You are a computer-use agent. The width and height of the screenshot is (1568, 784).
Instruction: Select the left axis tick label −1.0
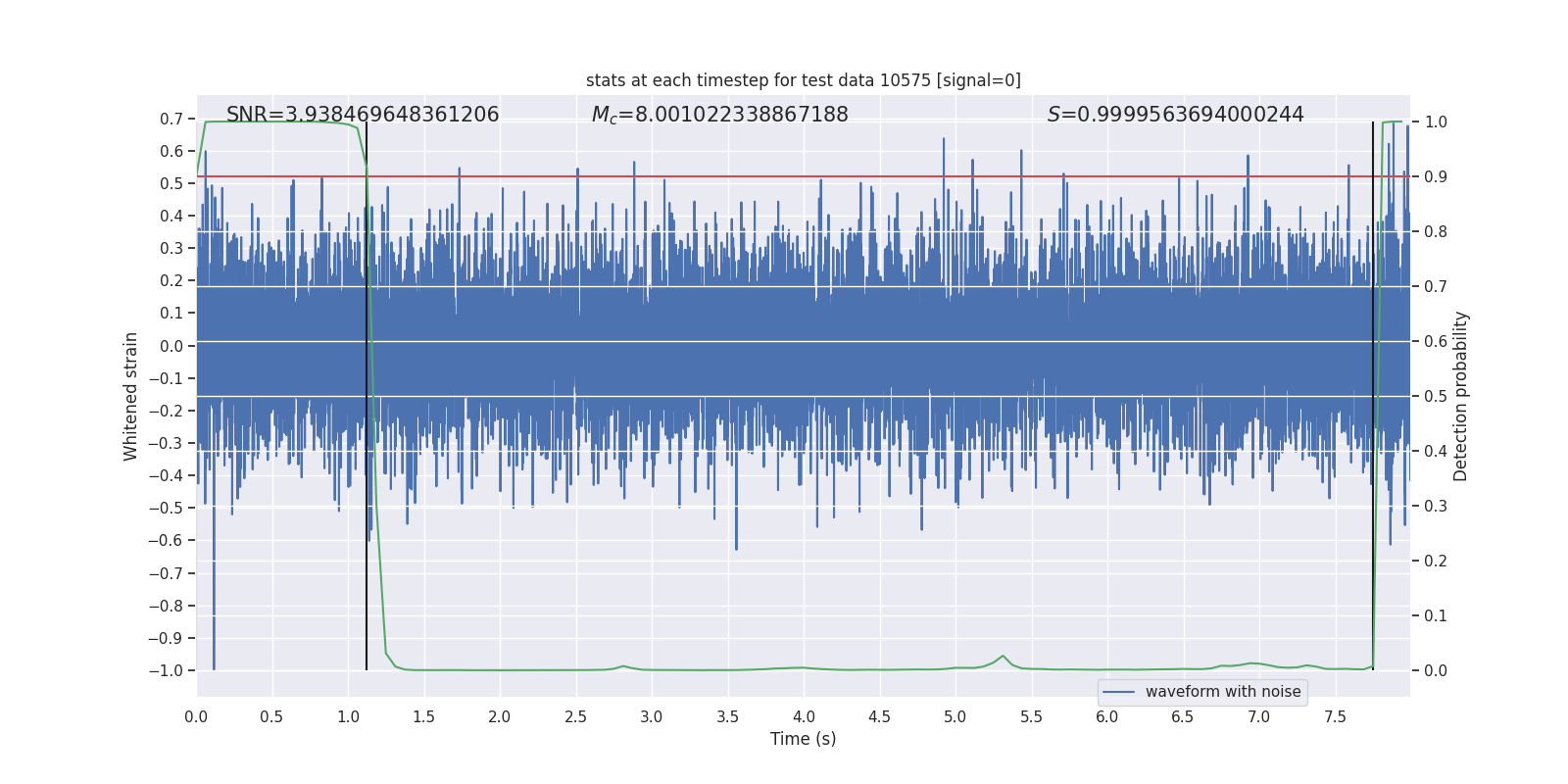point(166,671)
